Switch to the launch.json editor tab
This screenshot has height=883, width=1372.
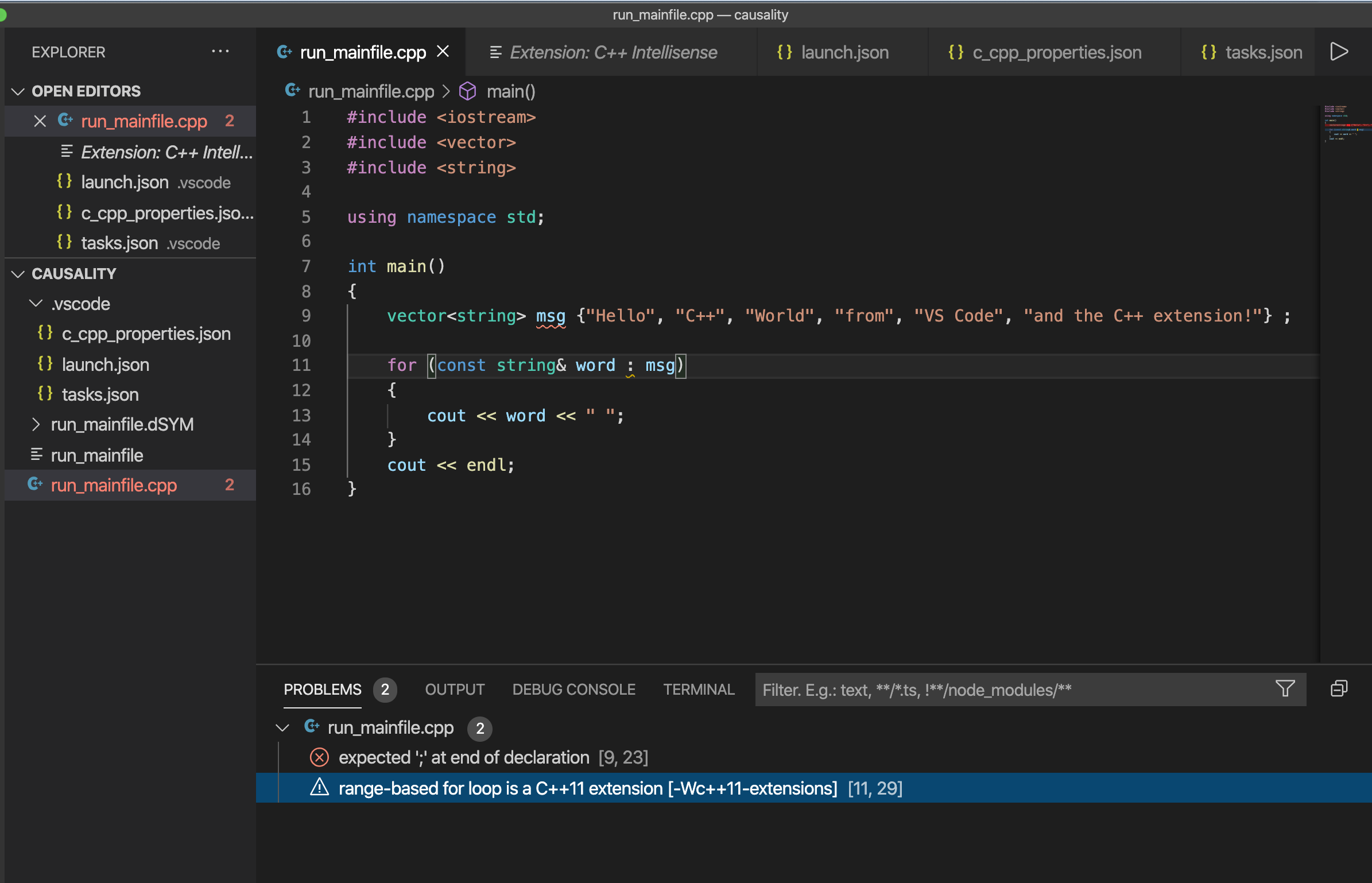844,52
